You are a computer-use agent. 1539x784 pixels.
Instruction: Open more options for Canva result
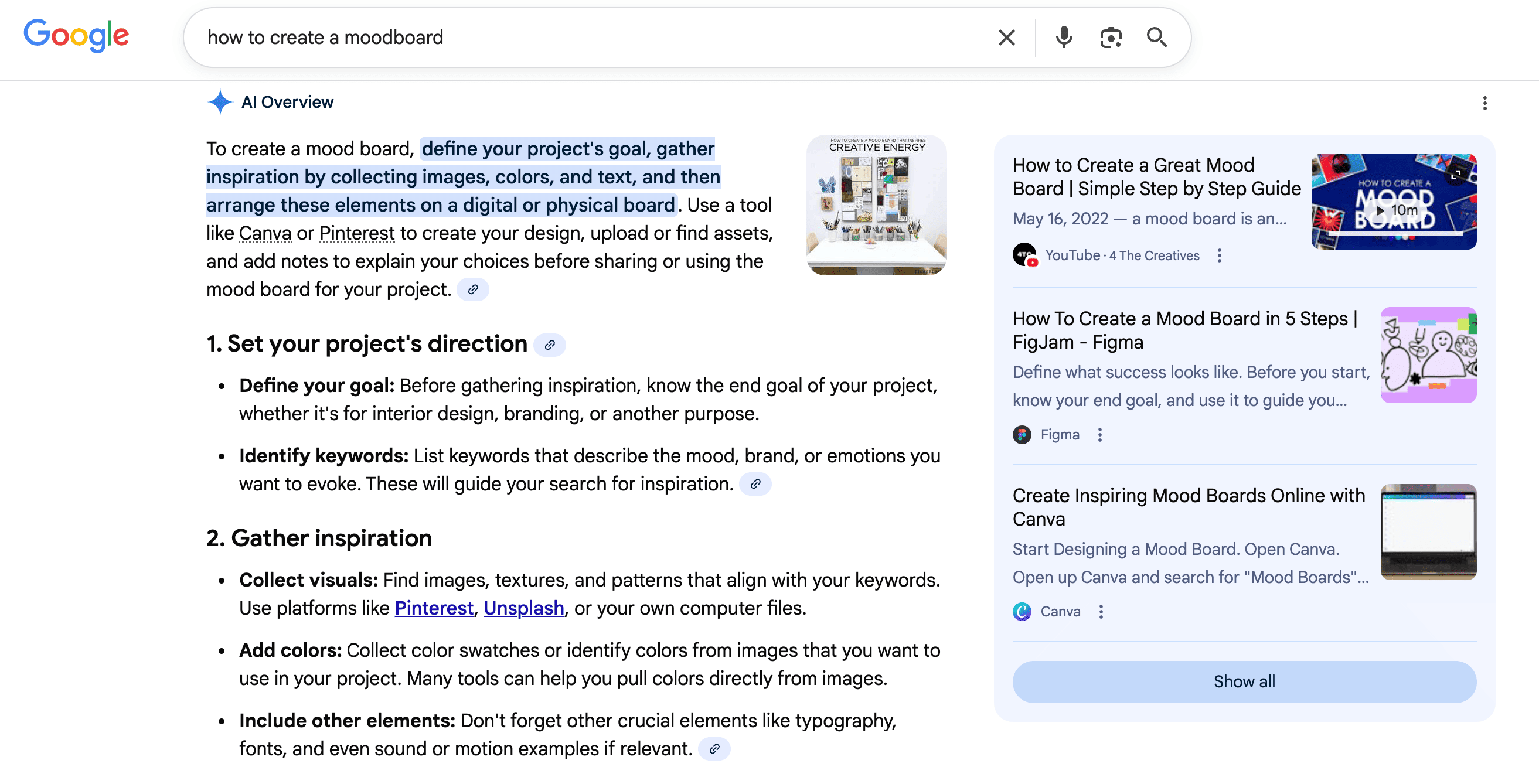(x=1101, y=611)
